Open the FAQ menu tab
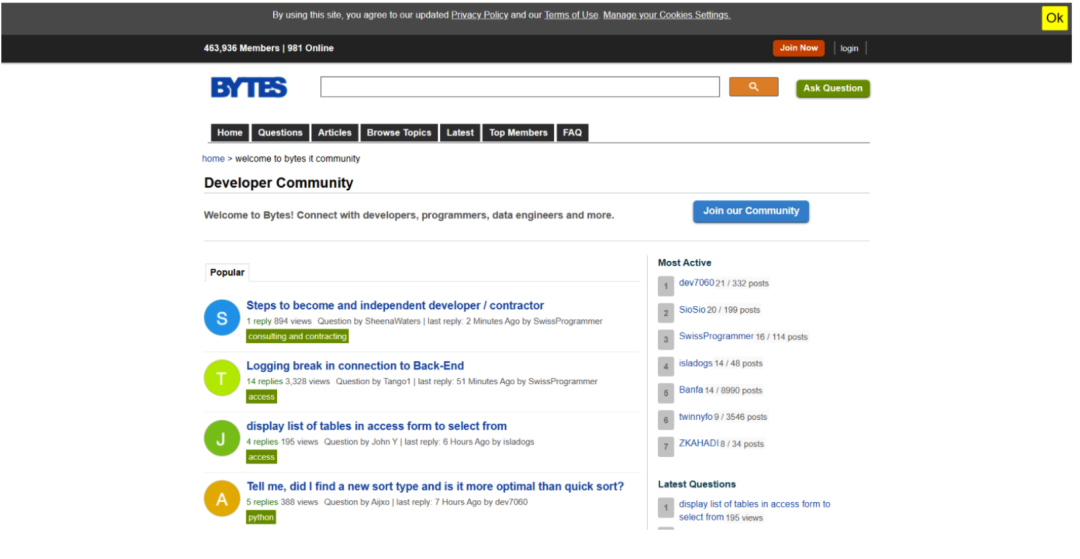Screen dimensions: 1080x559 click(572, 133)
